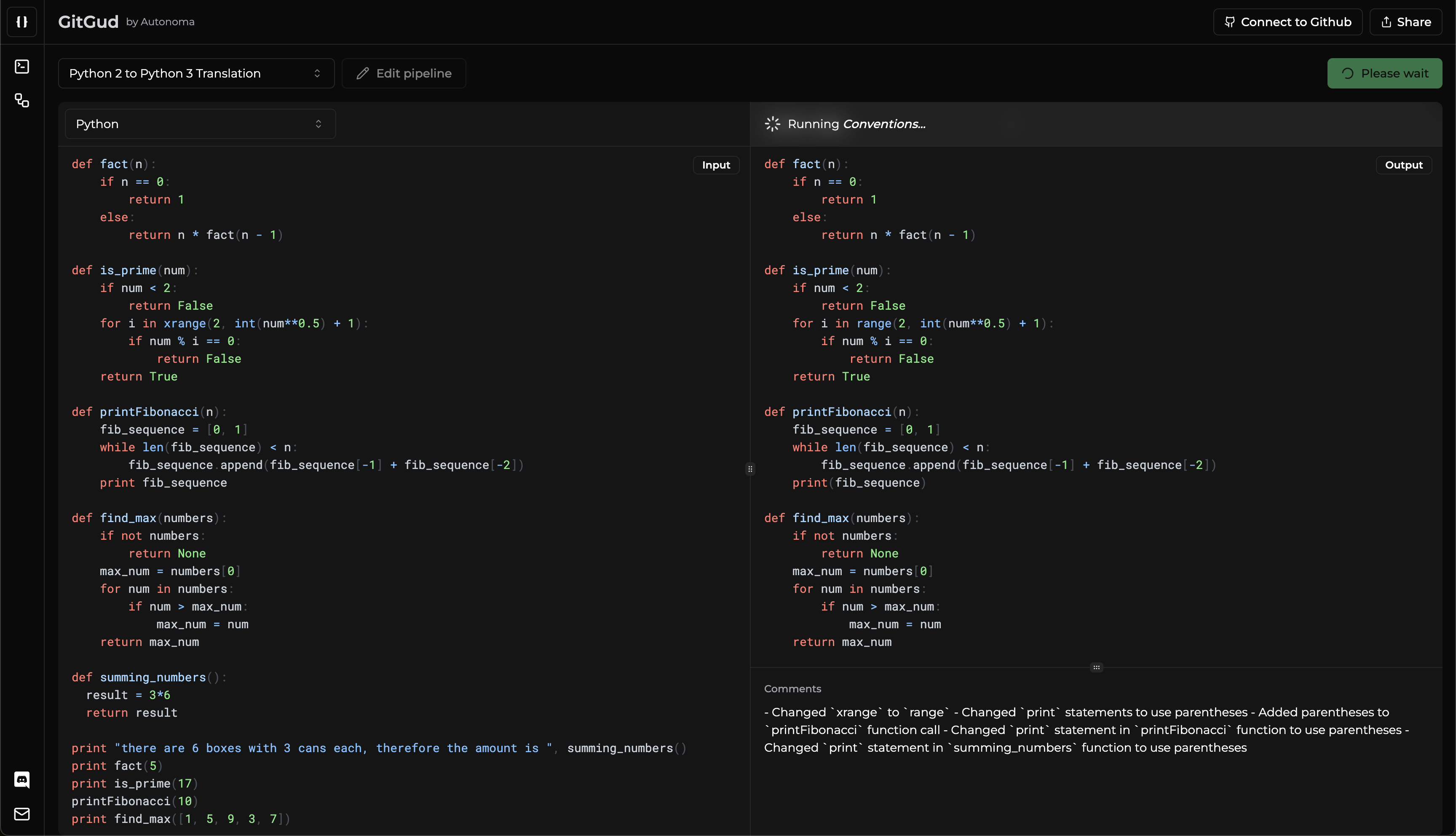
Task: Click the horizontal divider handle above Comments
Action: (1096, 667)
